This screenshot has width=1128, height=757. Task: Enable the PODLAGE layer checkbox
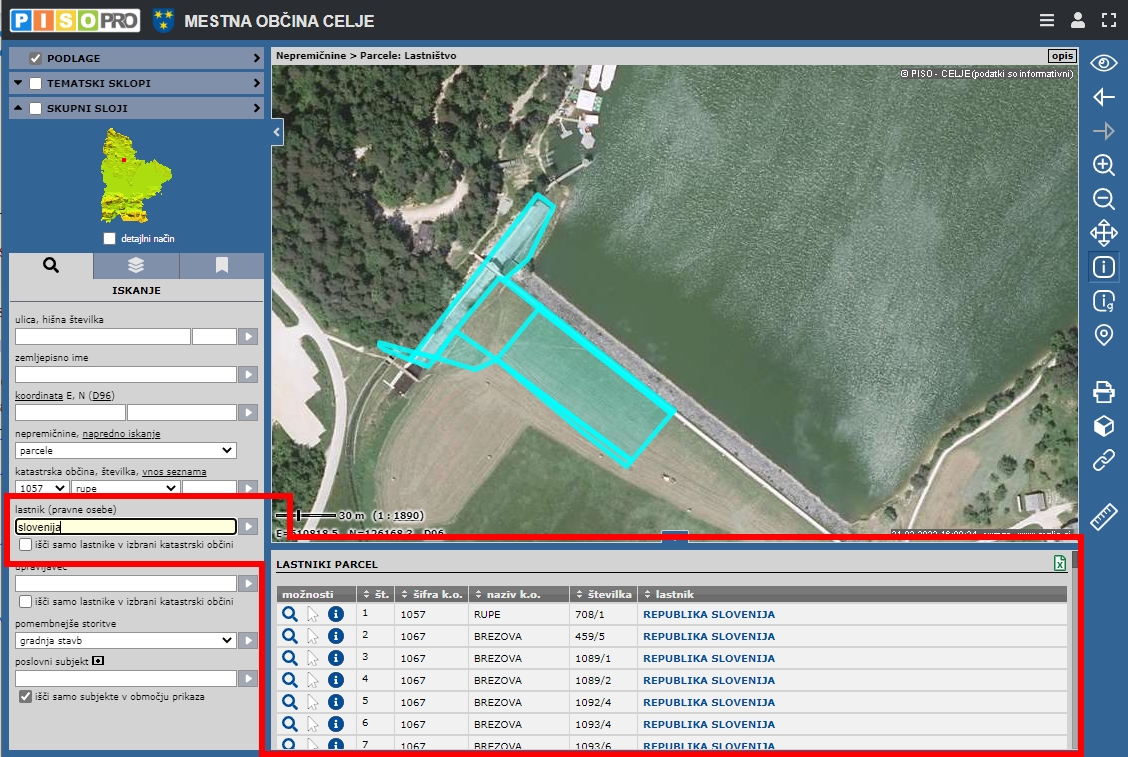pos(36,58)
